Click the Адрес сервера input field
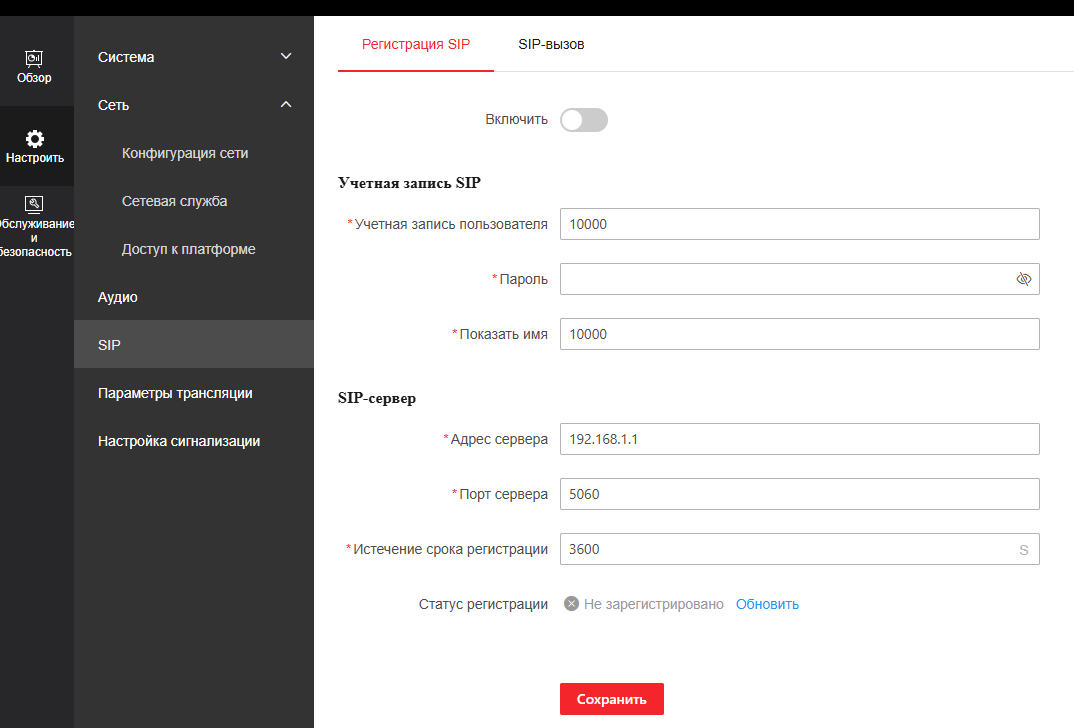 (x=799, y=439)
